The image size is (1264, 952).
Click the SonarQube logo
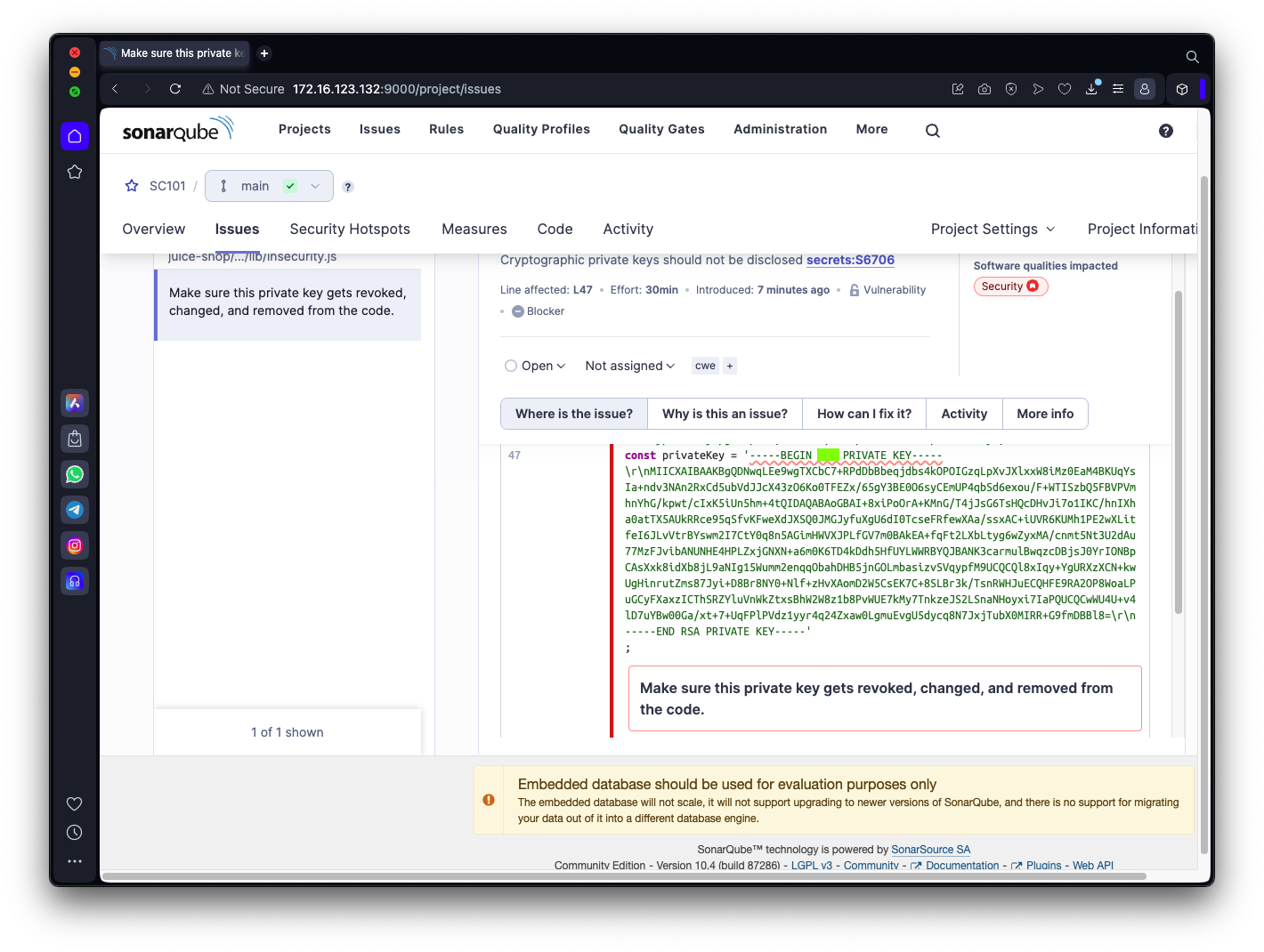178,130
